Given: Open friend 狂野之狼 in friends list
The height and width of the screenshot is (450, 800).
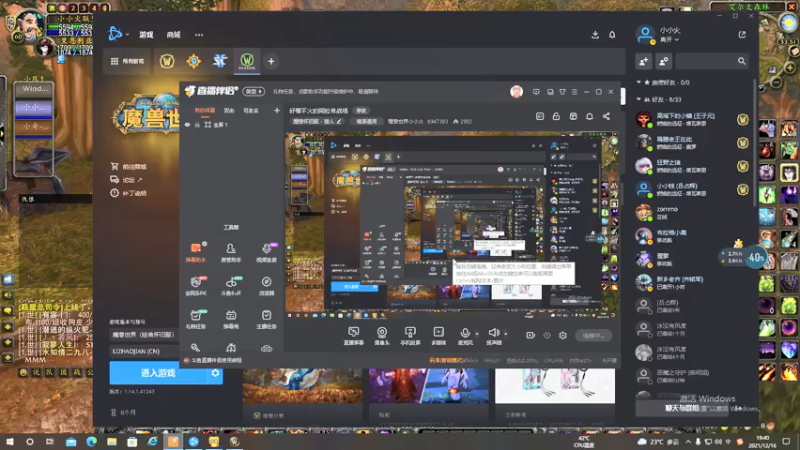Looking at the screenshot, I should tap(692, 166).
